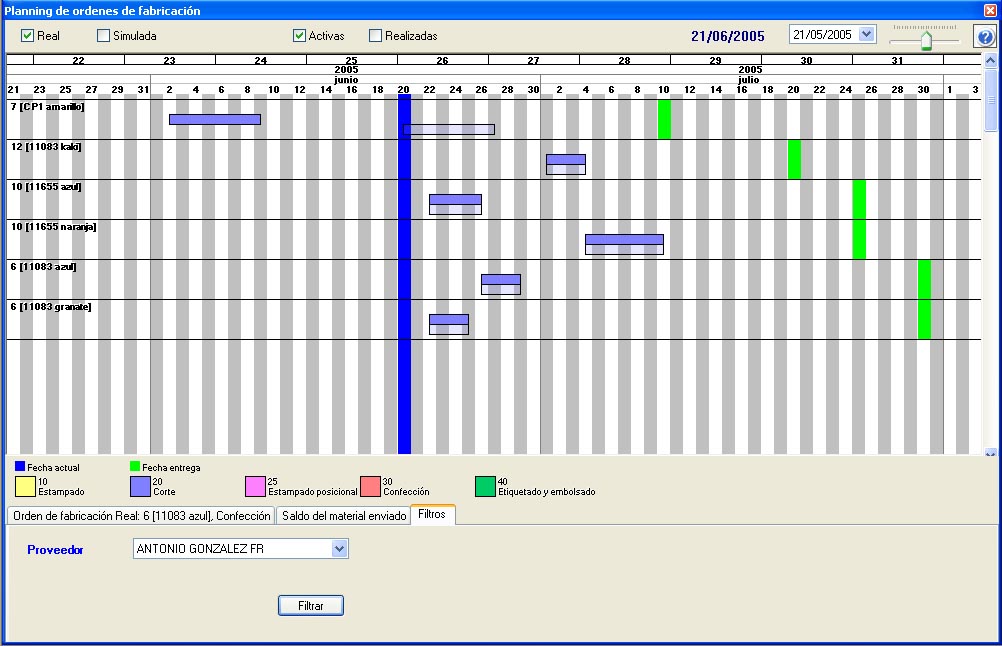Viewport: 1002px width, 646px height.
Task: Click the green Etiquetado y embolsado swatch
Action: click(x=485, y=486)
